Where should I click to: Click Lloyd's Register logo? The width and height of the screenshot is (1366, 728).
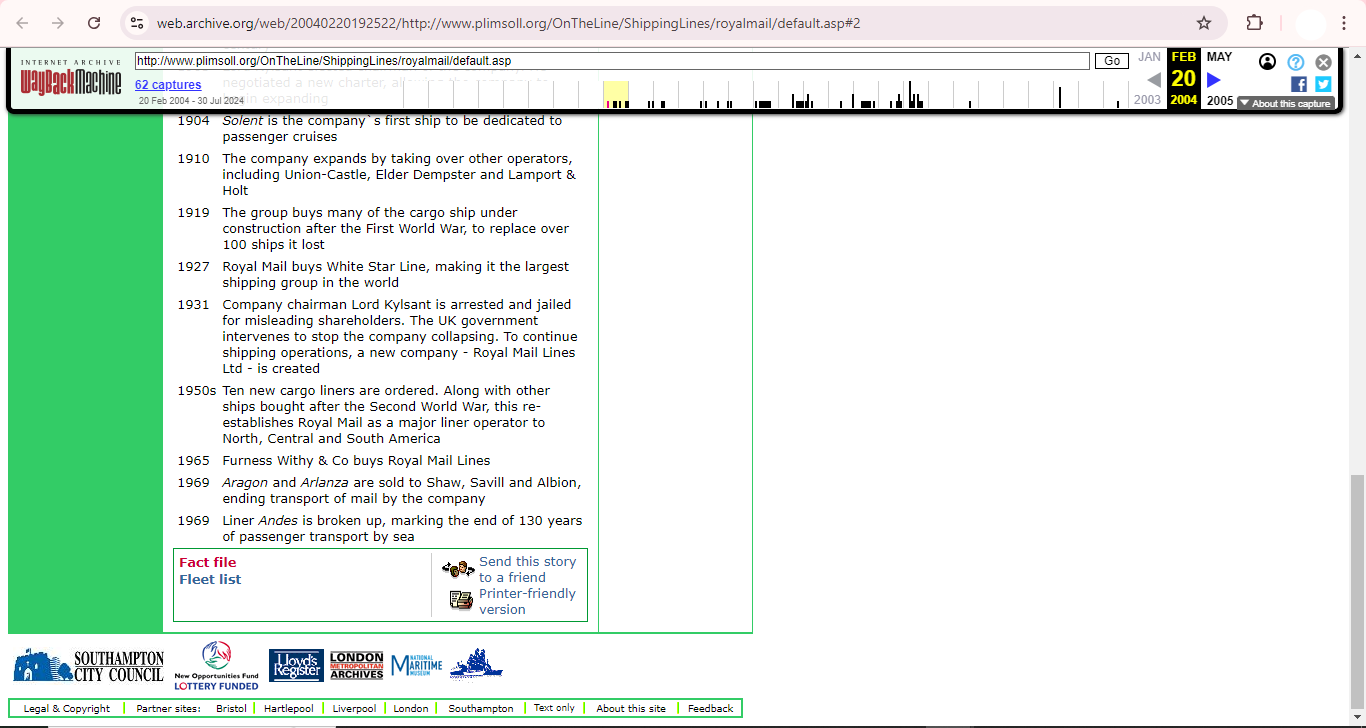tap(296, 666)
